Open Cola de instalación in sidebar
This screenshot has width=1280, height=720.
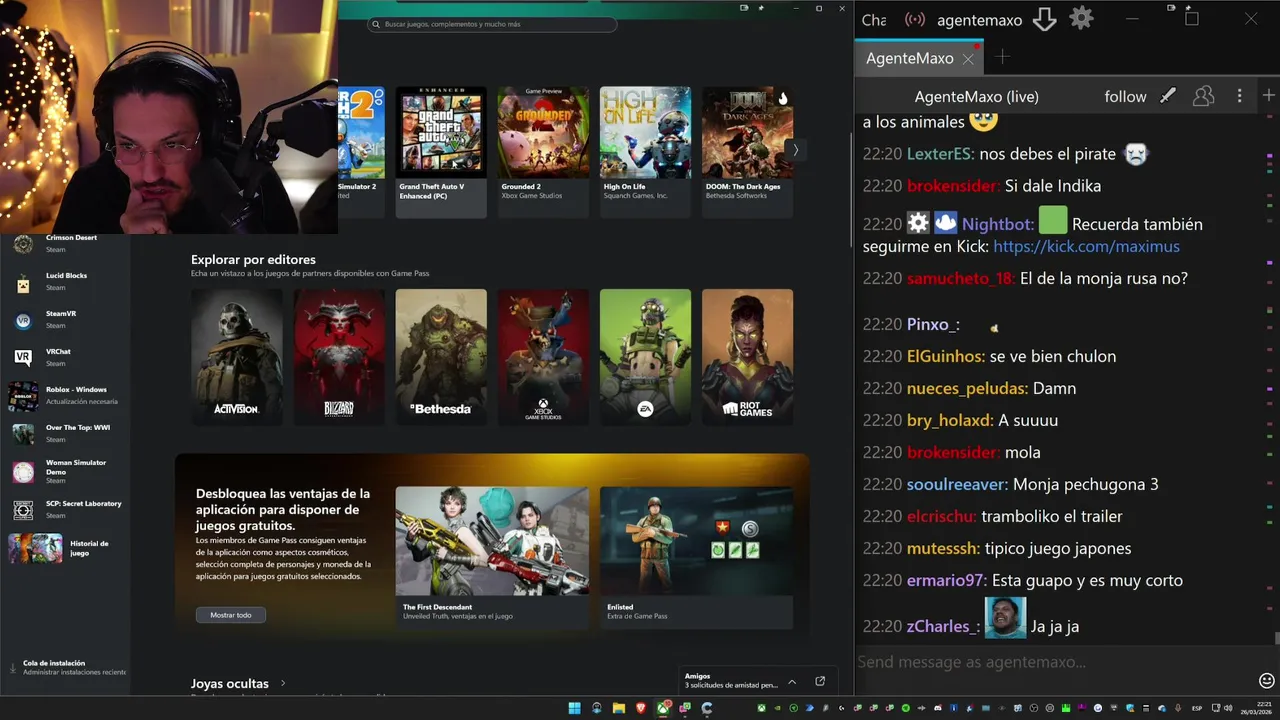[x=66, y=668]
